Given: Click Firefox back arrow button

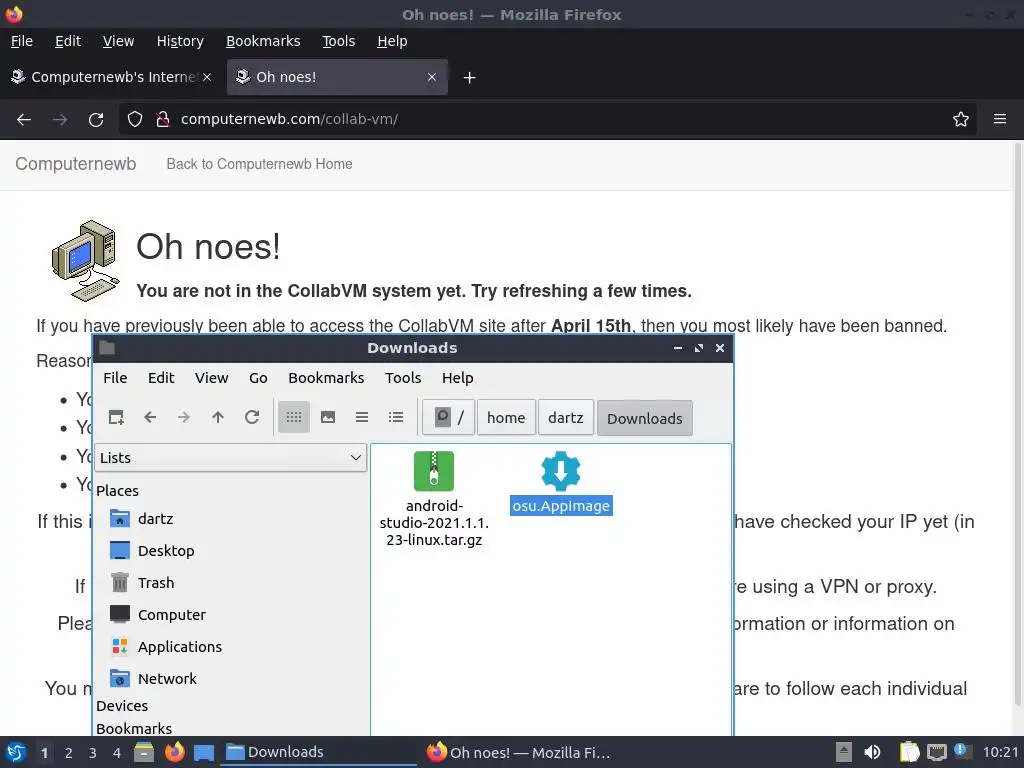Looking at the screenshot, I should [x=24, y=120].
